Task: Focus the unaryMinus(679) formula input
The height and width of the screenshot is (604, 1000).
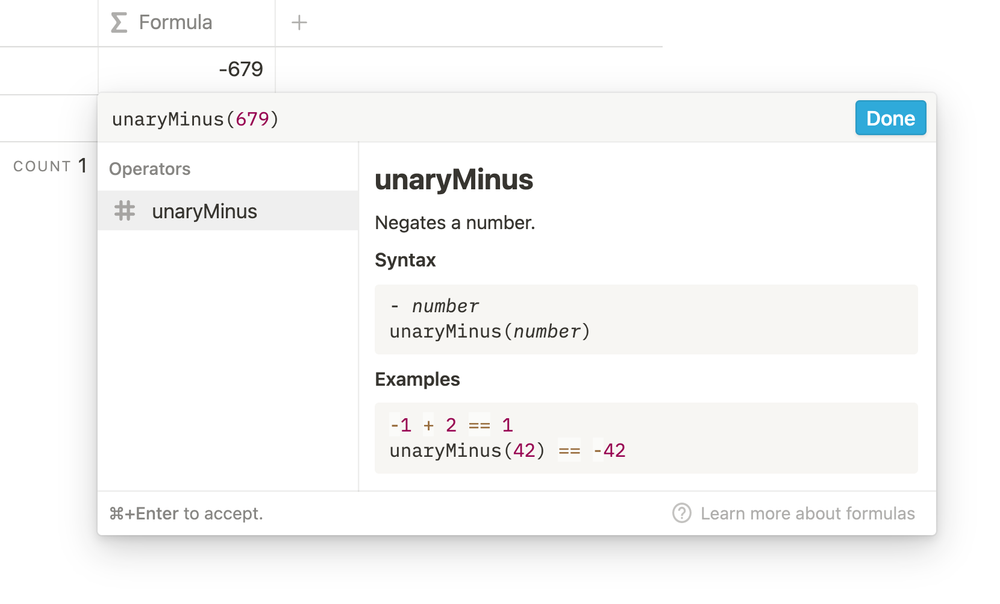Action: (400, 119)
